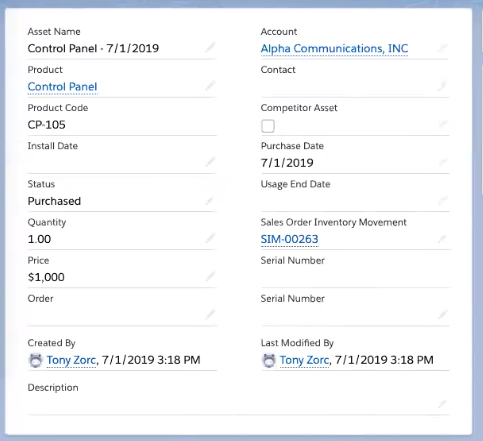The width and height of the screenshot is (483, 441).
Task: Open Tony Zorc under Created By
Action: click(71, 360)
